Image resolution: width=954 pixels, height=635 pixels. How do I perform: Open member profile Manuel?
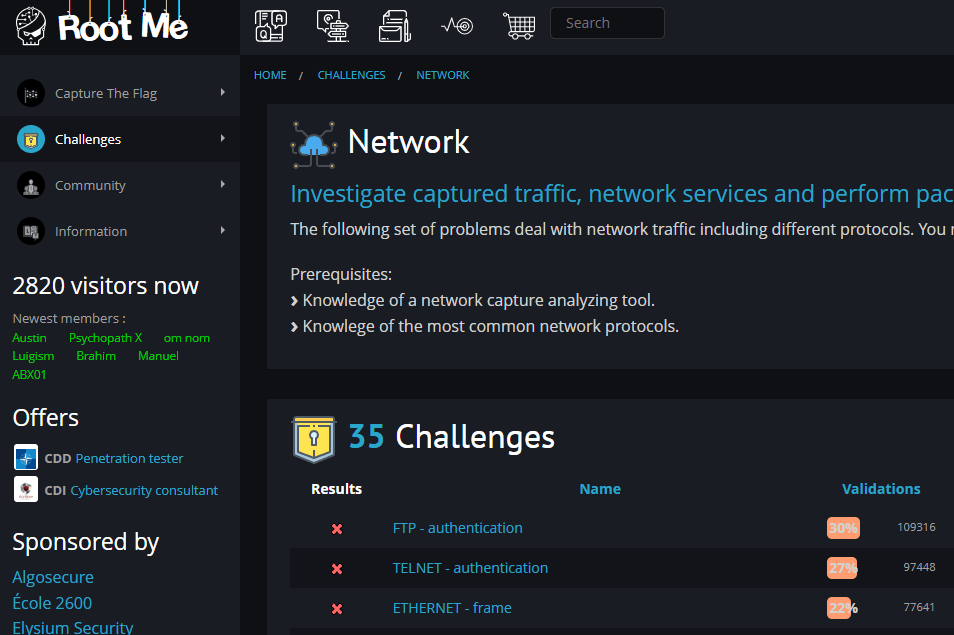point(158,356)
